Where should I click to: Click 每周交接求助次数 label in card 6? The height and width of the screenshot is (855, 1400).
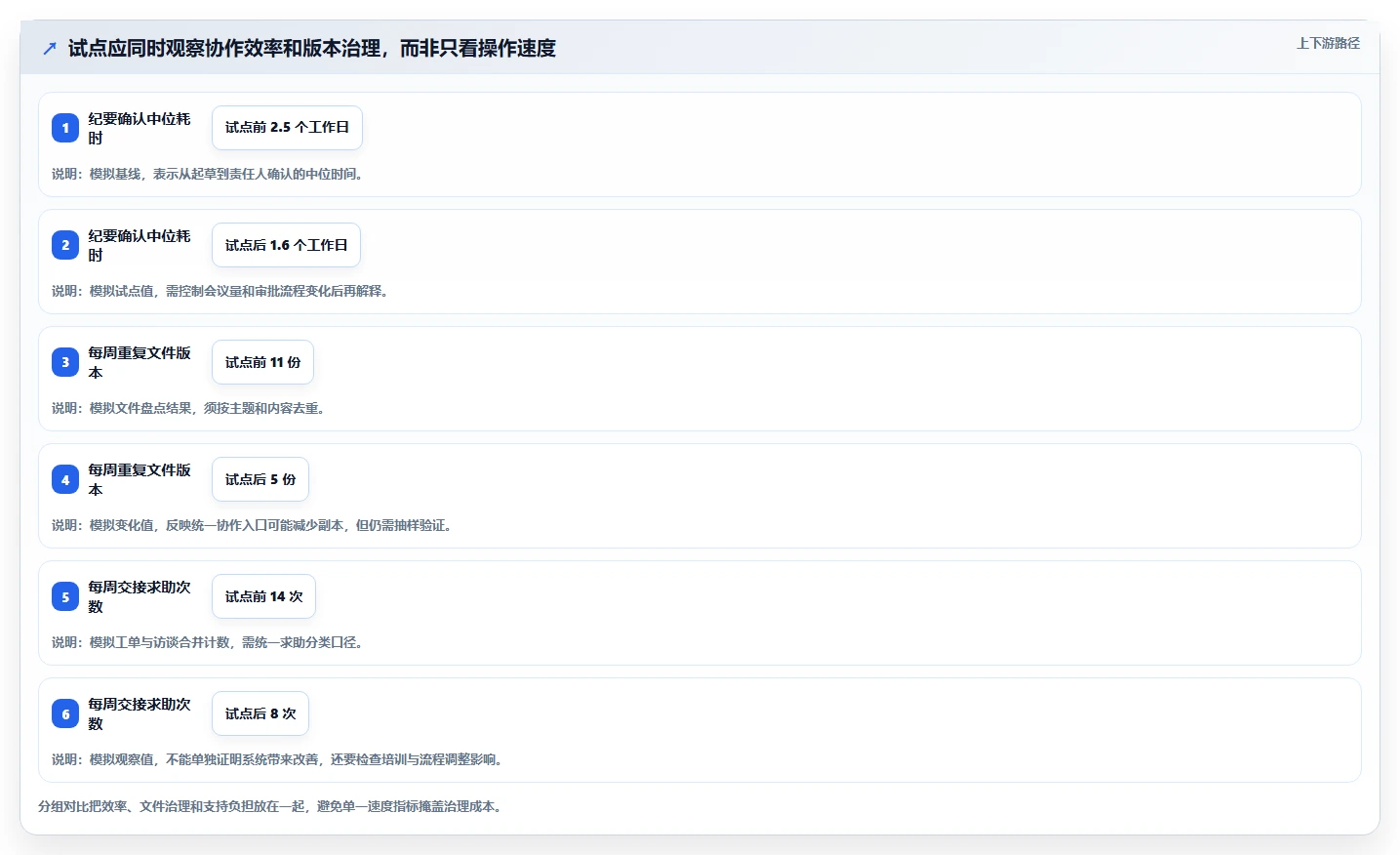(x=140, y=713)
